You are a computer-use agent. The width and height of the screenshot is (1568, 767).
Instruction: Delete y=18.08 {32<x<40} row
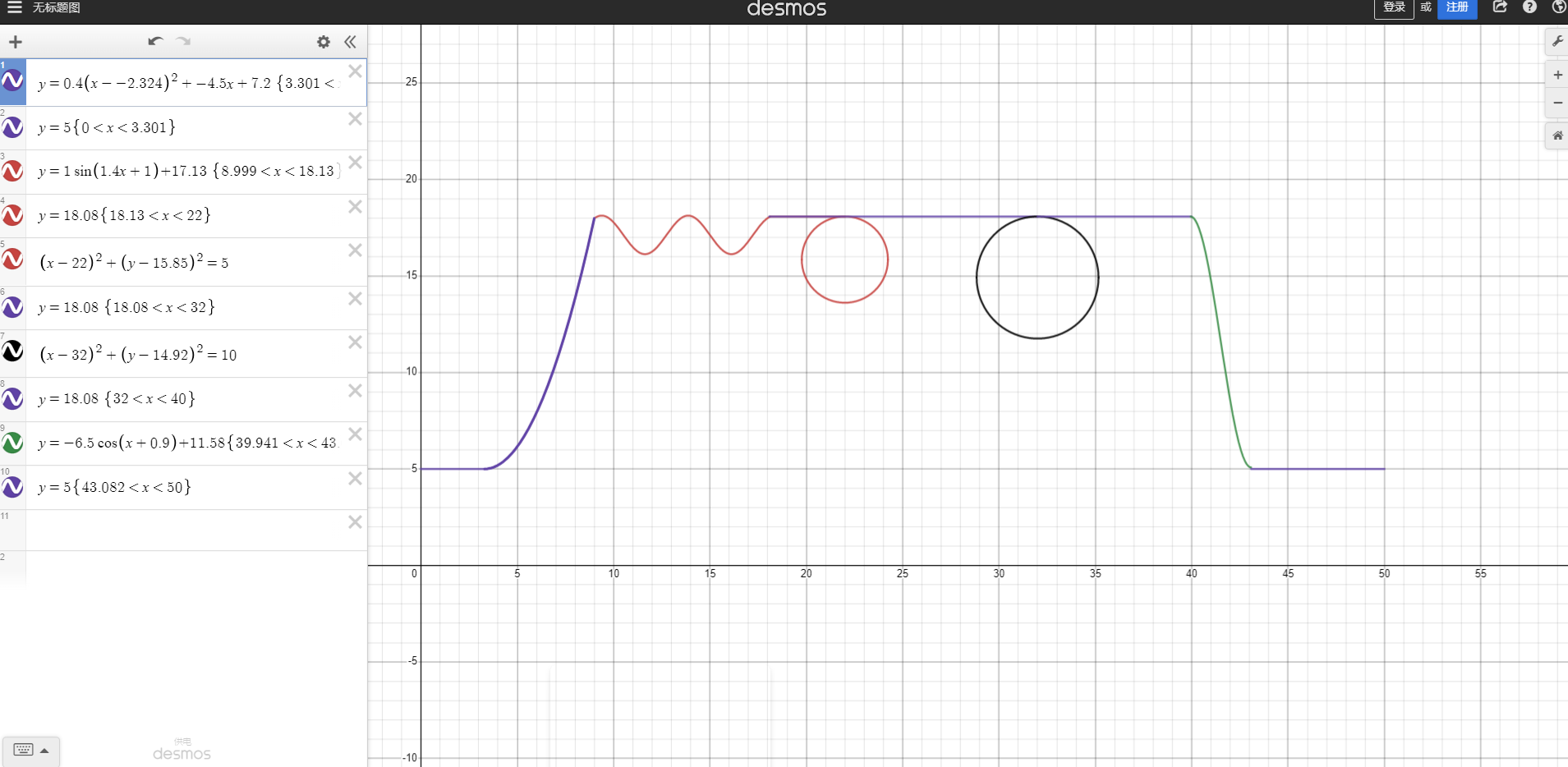355,391
